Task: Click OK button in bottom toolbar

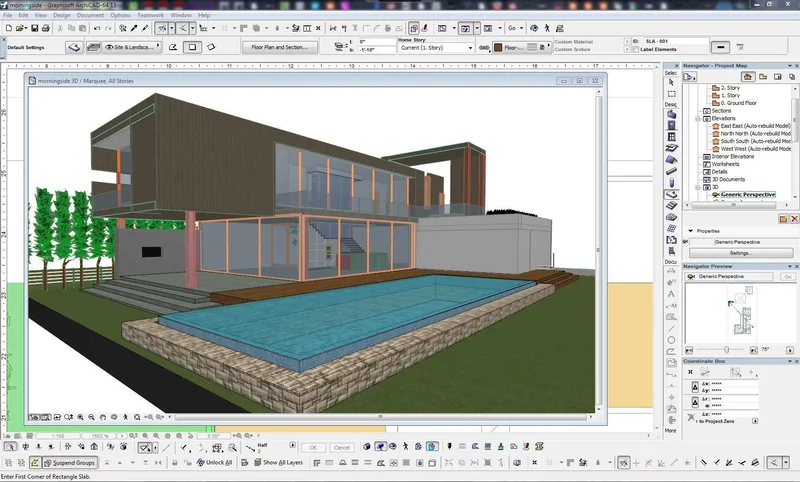Action: pyautogui.click(x=313, y=448)
